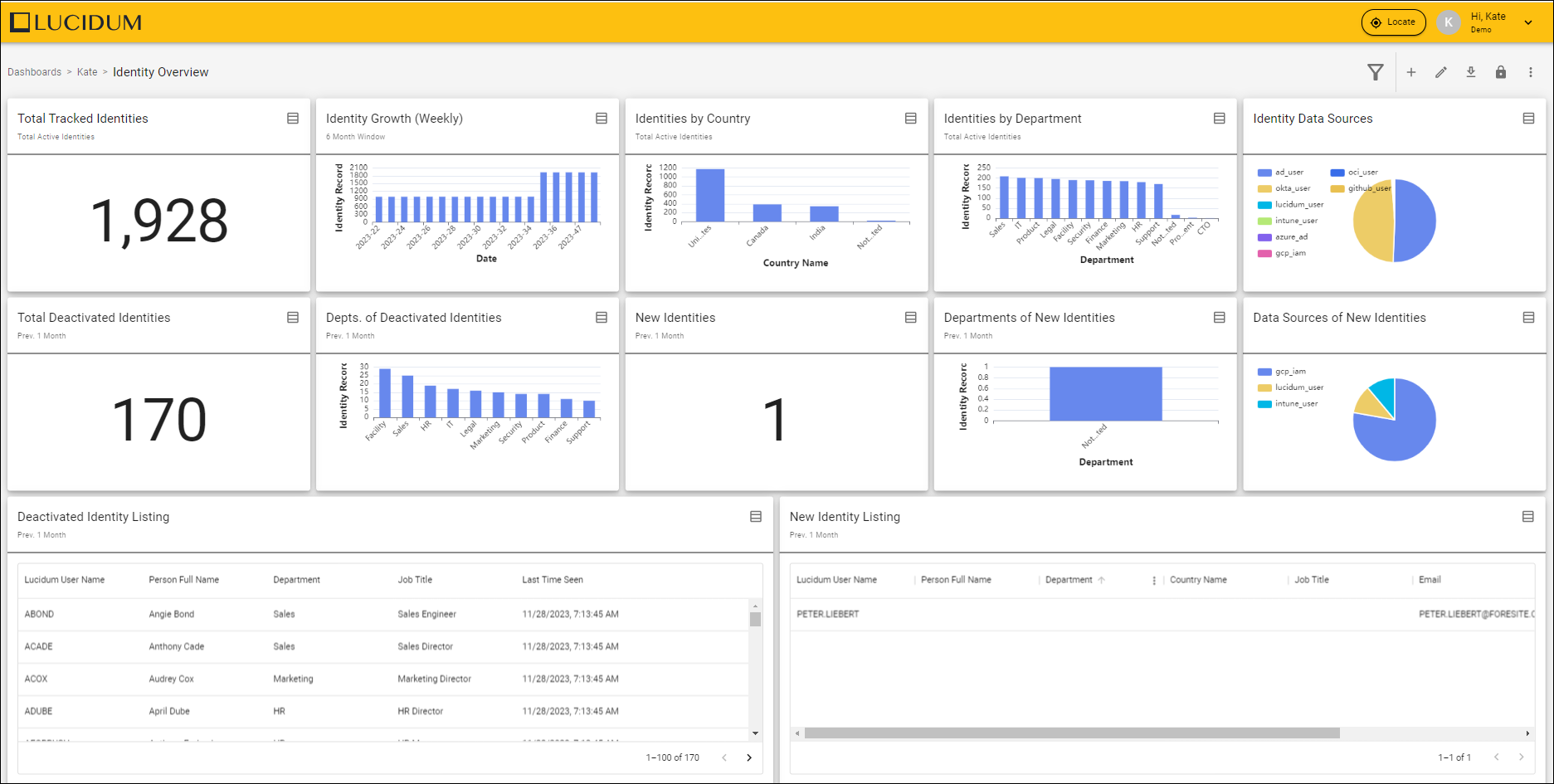Click United States bar in Identities by Country
This screenshot has height=784, width=1554.
tap(710, 195)
